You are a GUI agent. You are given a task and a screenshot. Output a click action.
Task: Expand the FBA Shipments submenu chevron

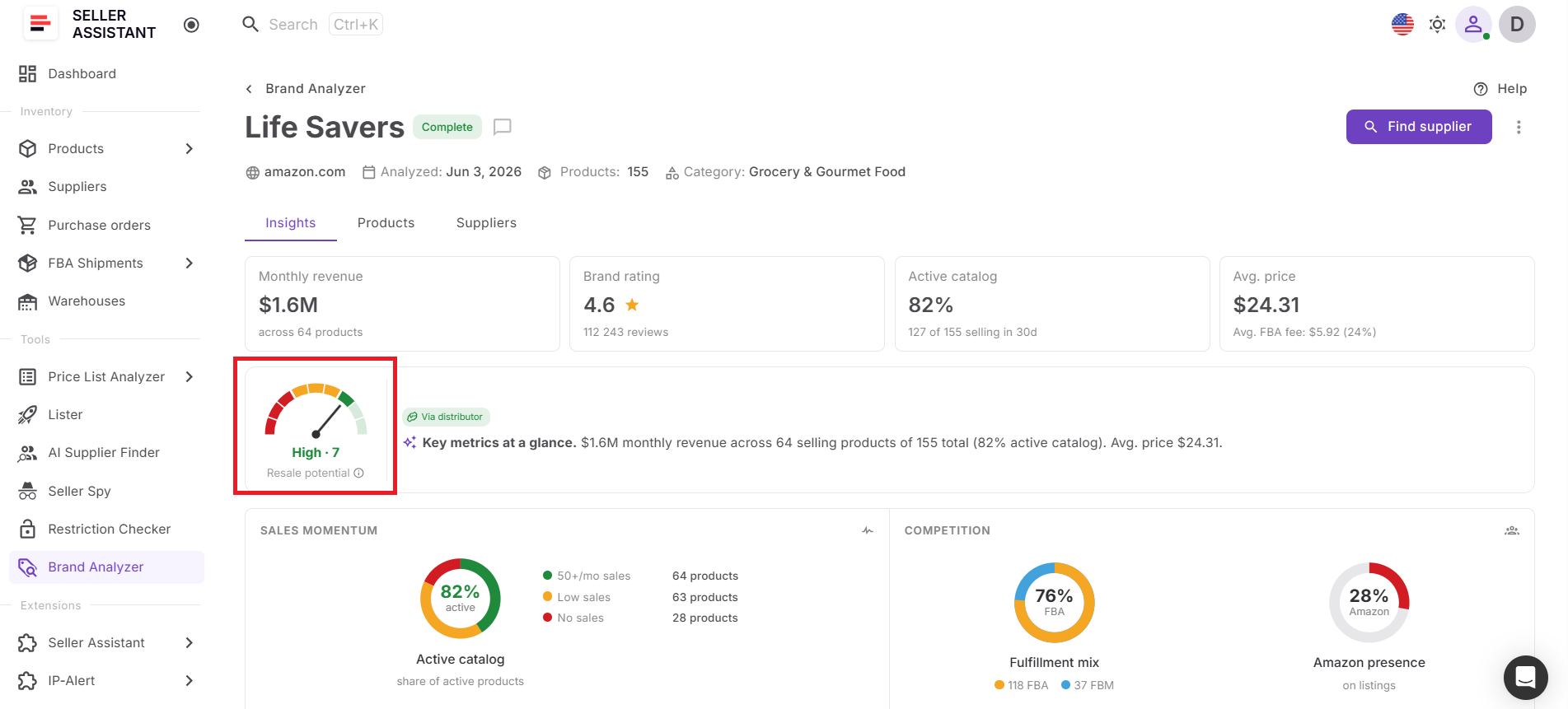[x=190, y=264]
